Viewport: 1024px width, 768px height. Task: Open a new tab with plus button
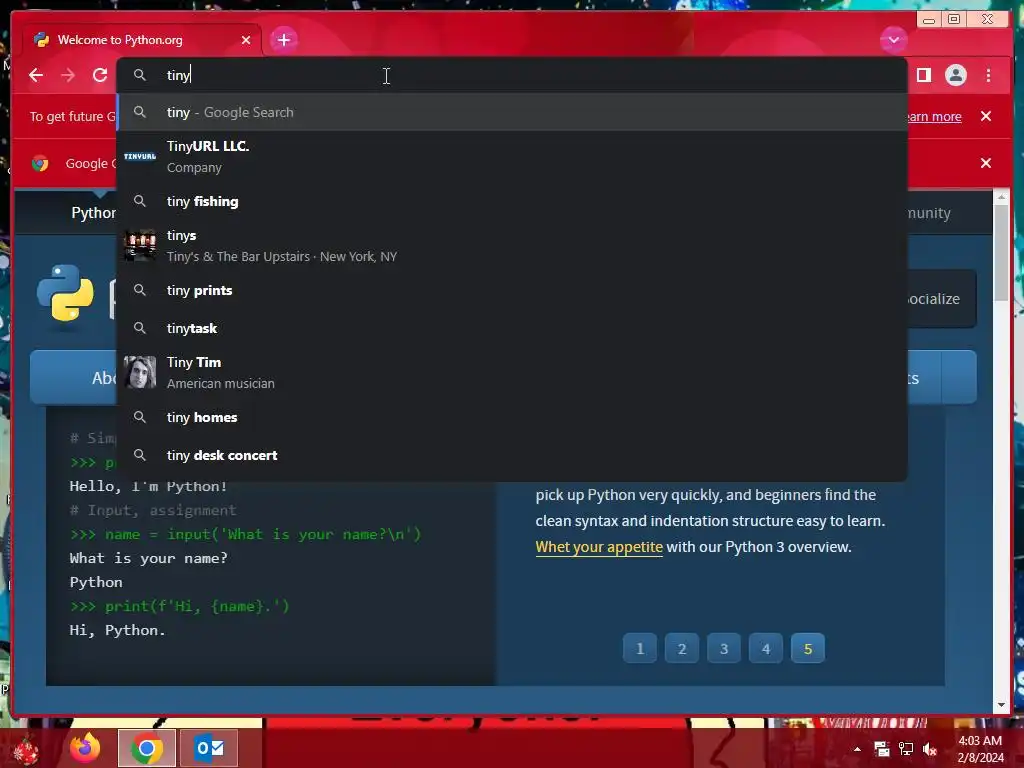click(x=283, y=40)
